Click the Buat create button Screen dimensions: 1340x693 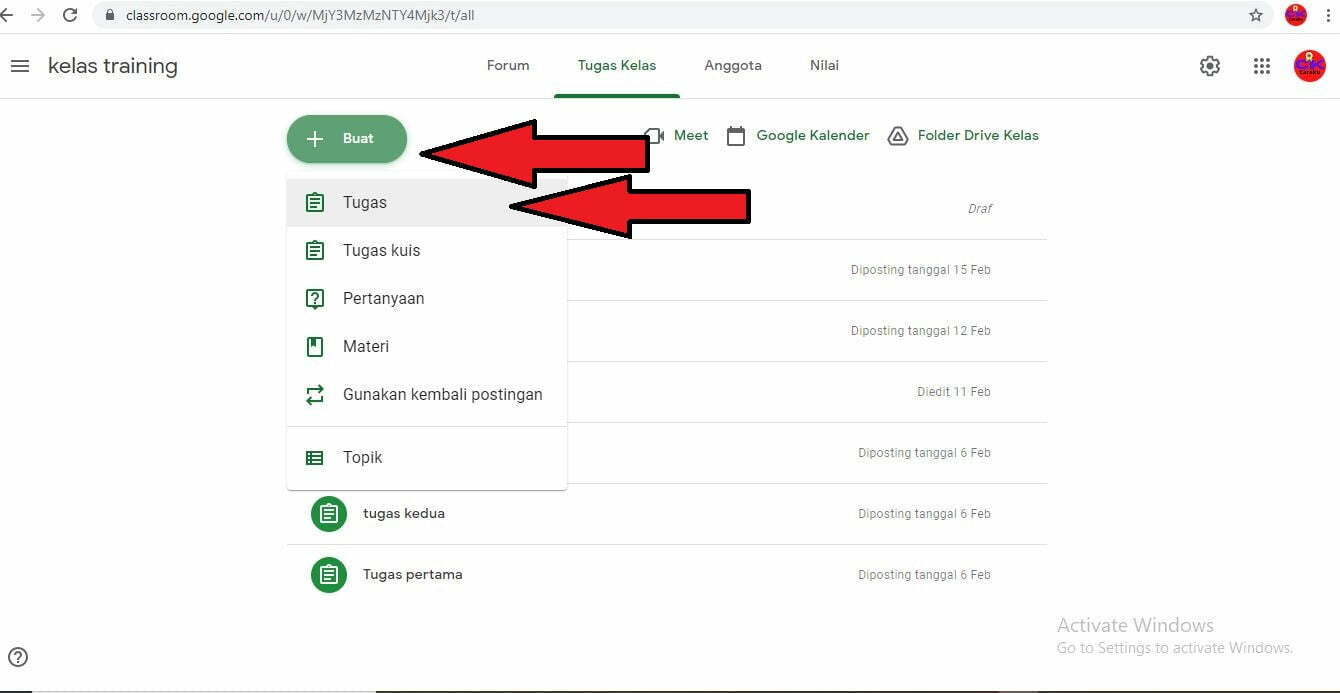[x=346, y=139]
